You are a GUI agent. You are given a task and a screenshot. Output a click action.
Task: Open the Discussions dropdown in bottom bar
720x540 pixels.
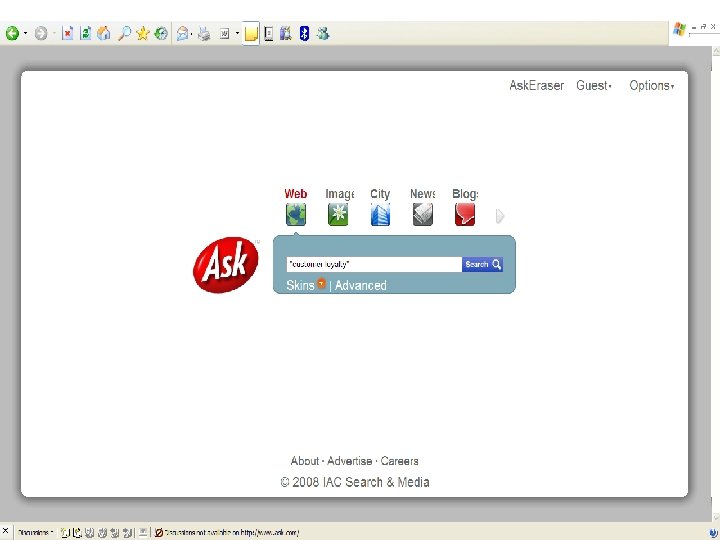[x=36, y=533]
